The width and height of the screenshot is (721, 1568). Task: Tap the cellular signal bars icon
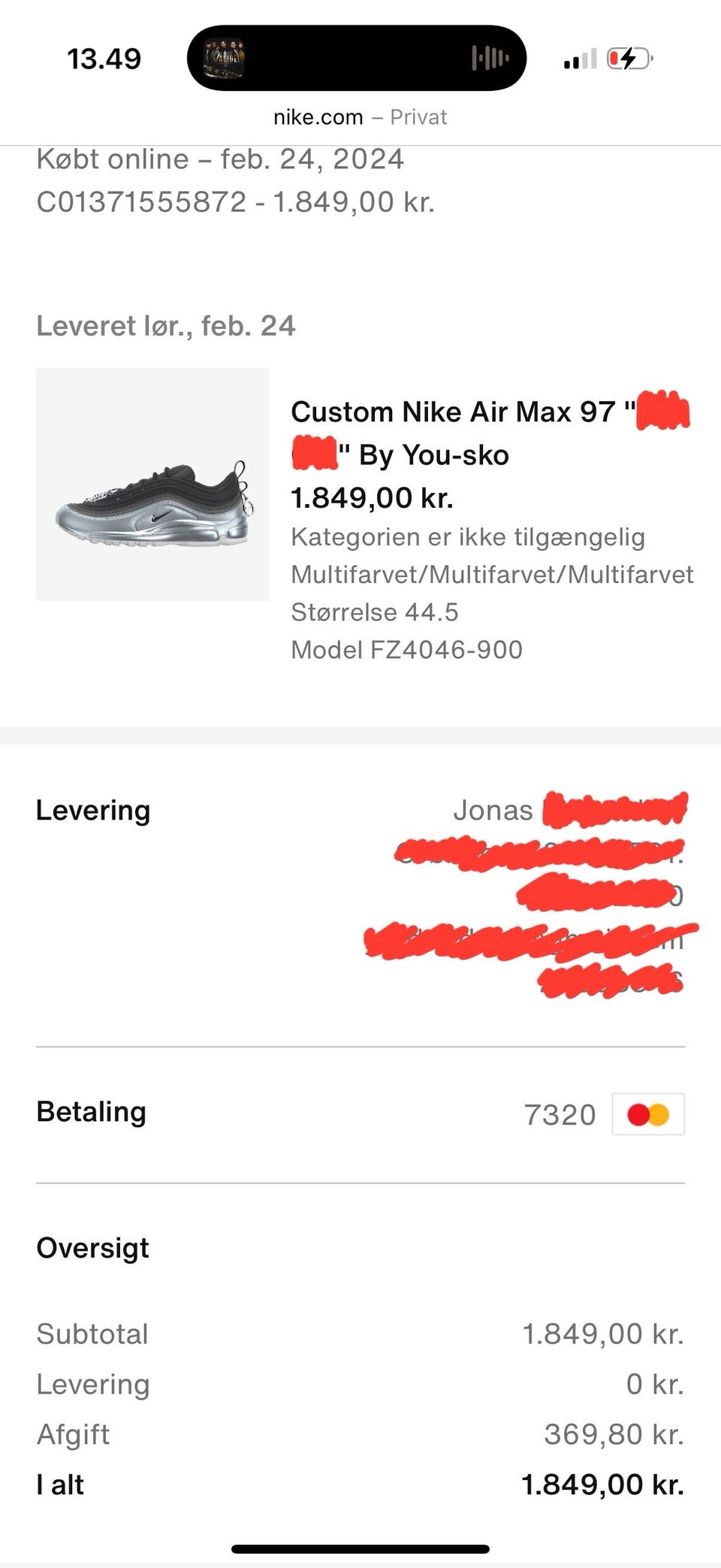click(x=579, y=59)
